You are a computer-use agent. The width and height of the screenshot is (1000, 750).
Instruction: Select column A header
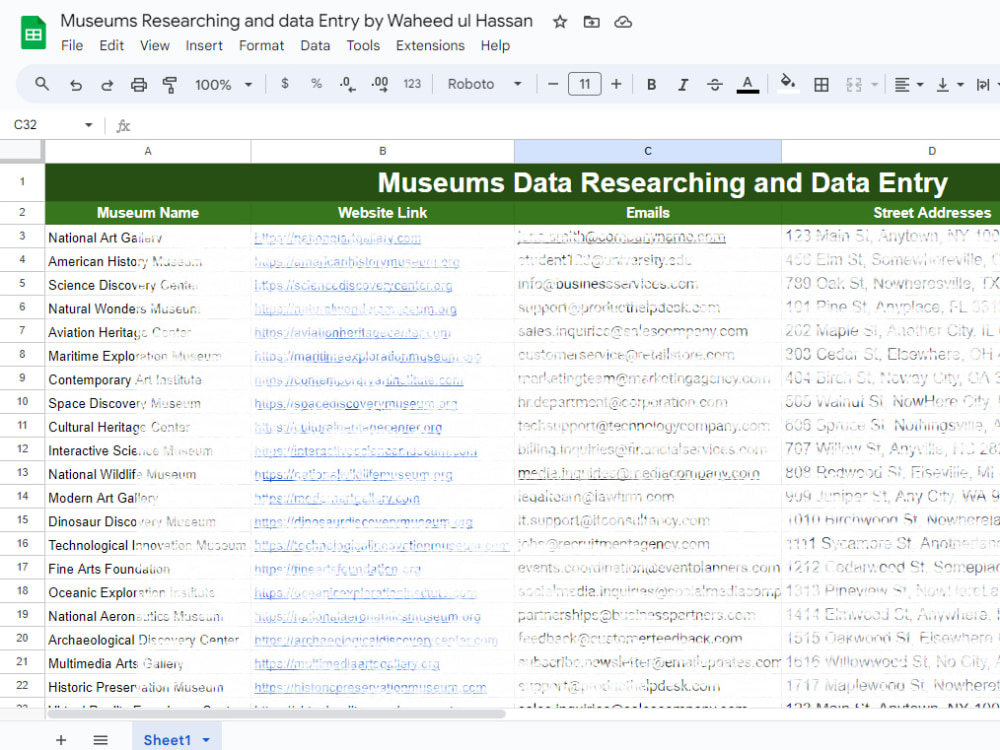[x=148, y=151]
